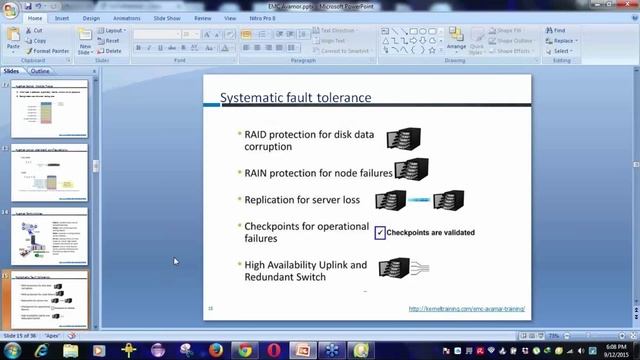Toggle italic formatting

tap(149, 48)
